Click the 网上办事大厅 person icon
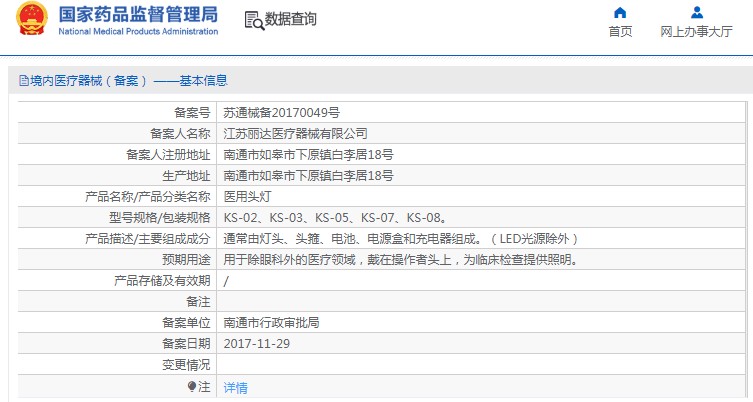The height and width of the screenshot is (402, 753). click(697, 12)
